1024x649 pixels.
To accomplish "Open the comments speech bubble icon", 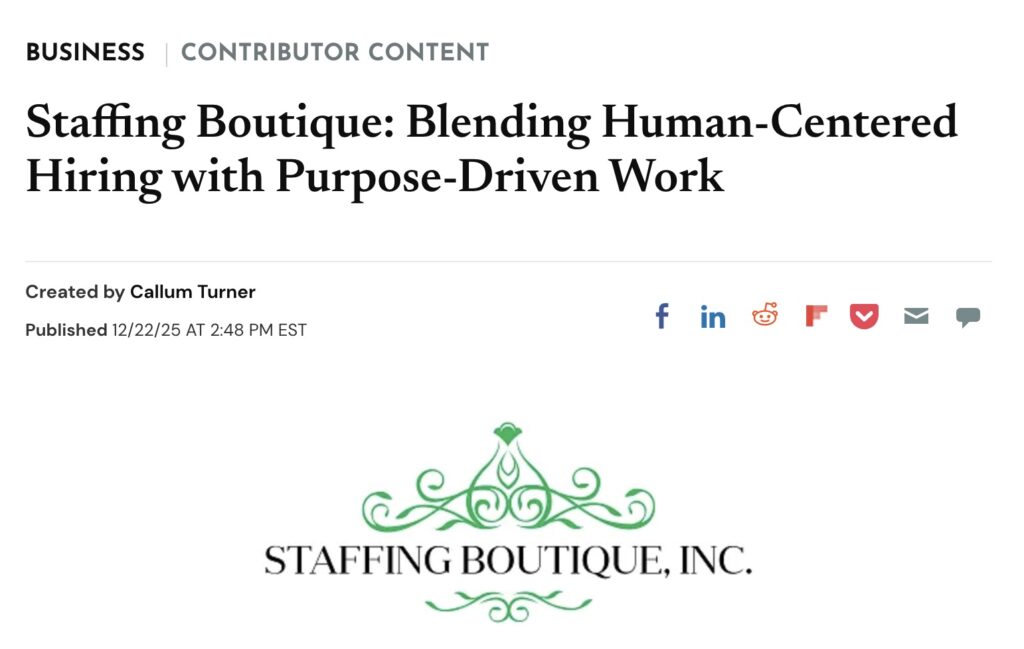I will [x=967, y=317].
